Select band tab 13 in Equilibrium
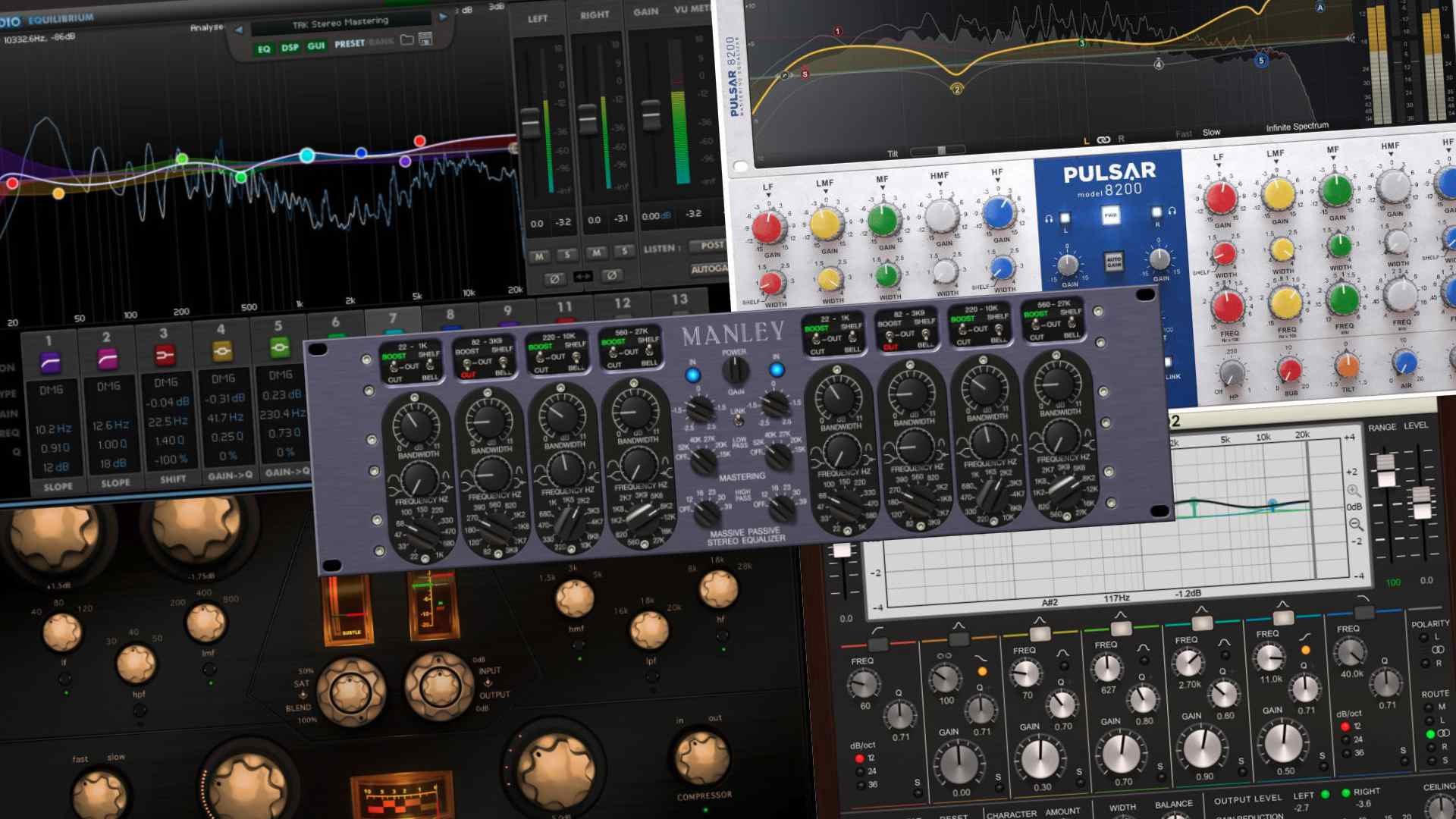1456x819 pixels. (x=679, y=300)
